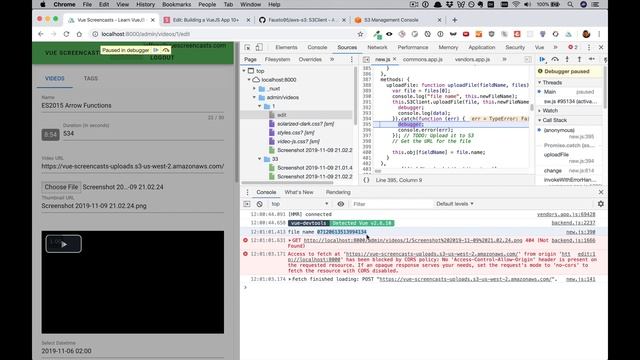
Task: Close the DevTools panel
Action: pyautogui.click(x=601, y=47)
